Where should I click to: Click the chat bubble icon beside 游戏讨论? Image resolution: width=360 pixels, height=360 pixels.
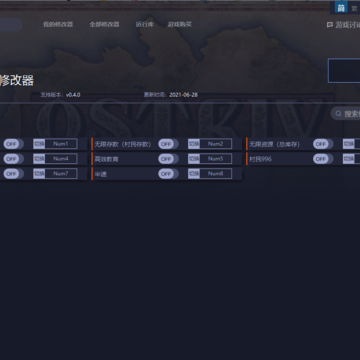coord(330,25)
